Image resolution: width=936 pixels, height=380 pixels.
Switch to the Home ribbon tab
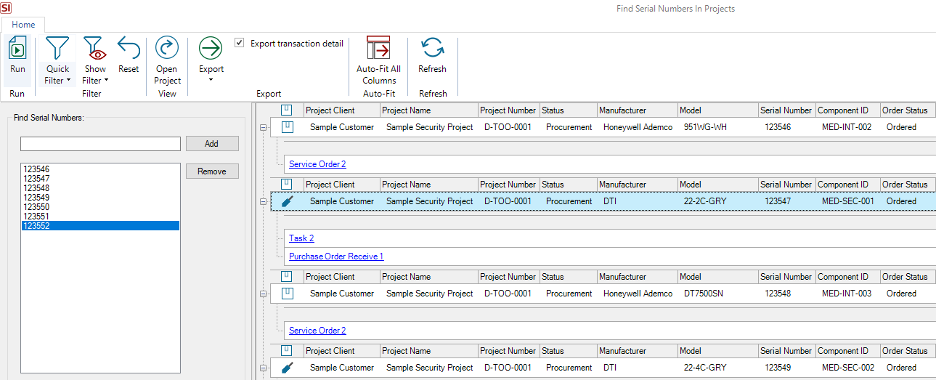pos(23,24)
